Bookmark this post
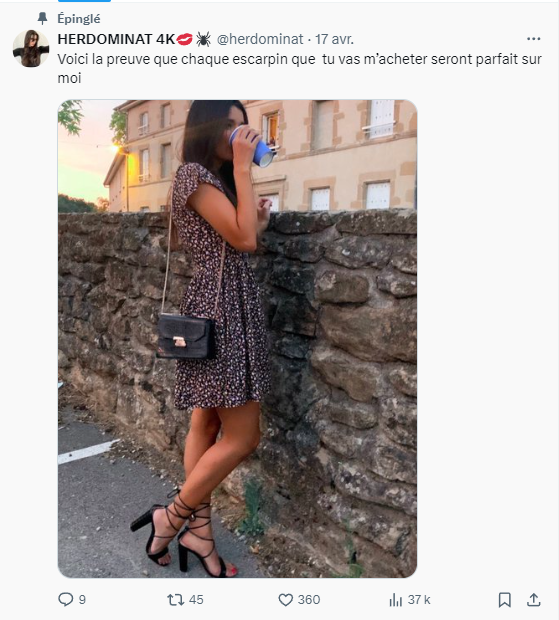 tap(504, 600)
